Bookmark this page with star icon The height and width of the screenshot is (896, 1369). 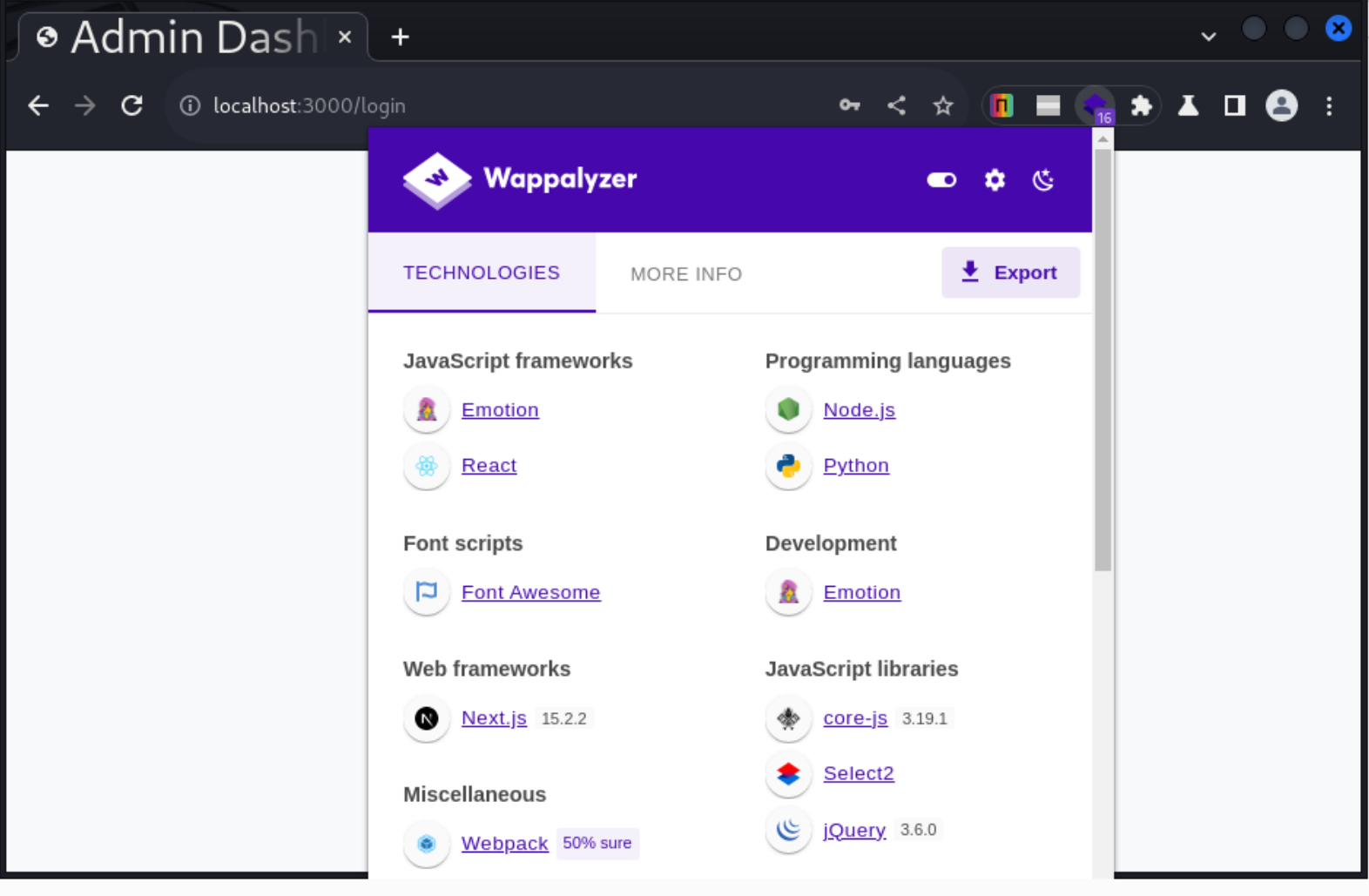click(x=943, y=106)
